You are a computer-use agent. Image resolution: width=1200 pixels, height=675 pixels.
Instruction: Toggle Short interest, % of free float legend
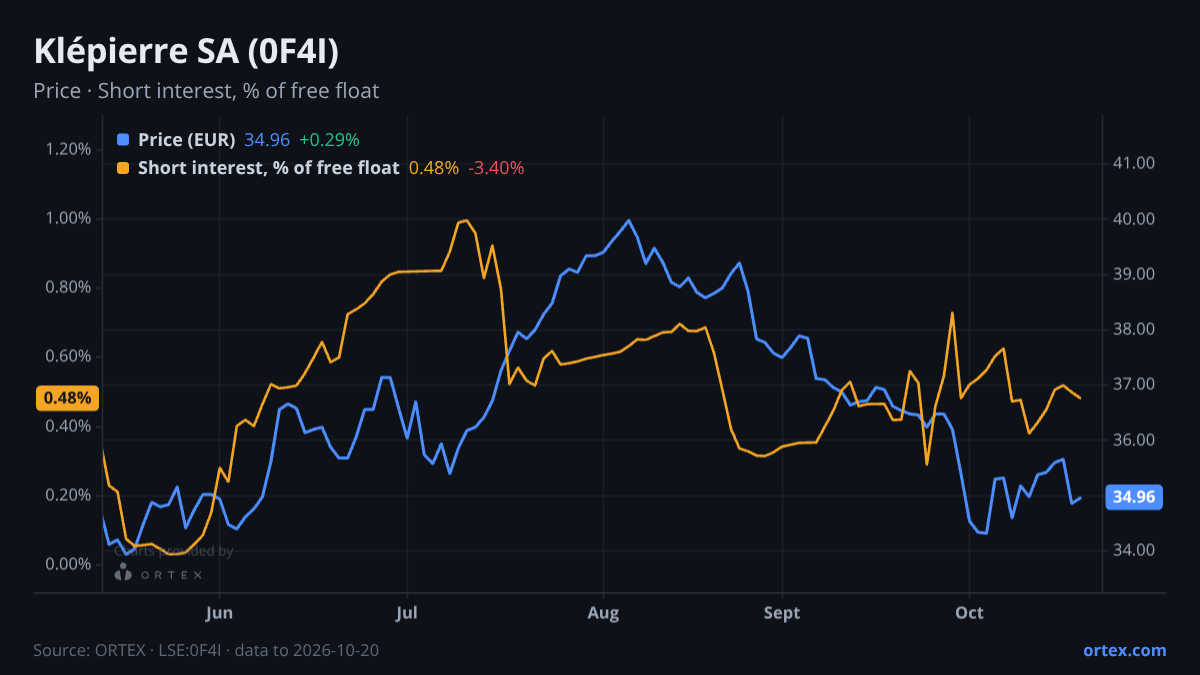[268, 168]
